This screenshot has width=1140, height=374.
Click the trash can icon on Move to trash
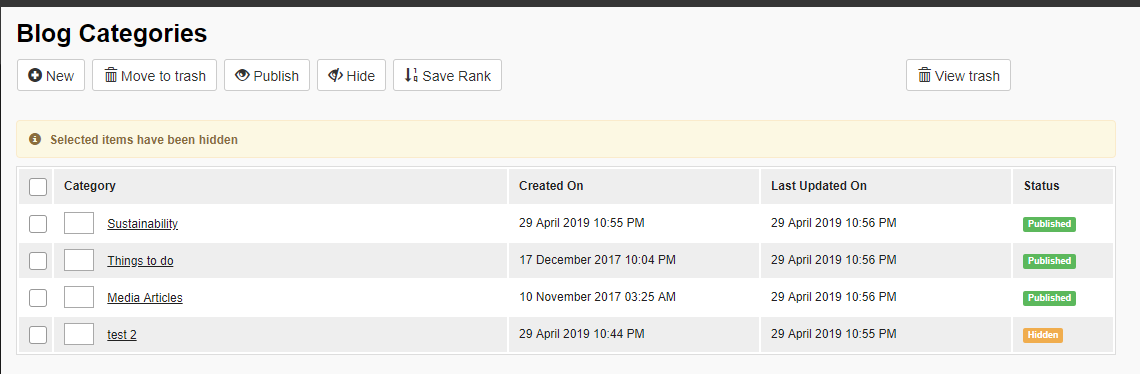pyautogui.click(x=111, y=76)
